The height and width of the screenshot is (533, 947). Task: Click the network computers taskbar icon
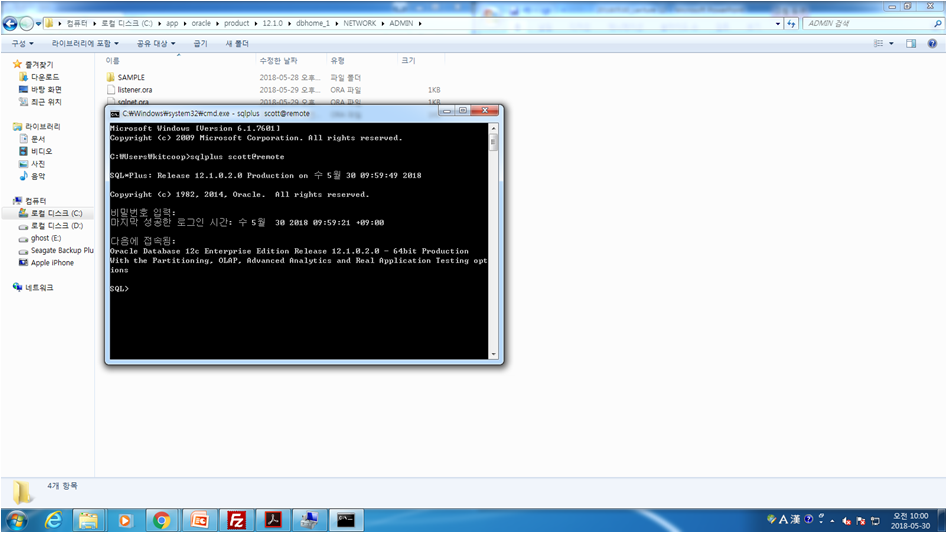tap(310, 520)
